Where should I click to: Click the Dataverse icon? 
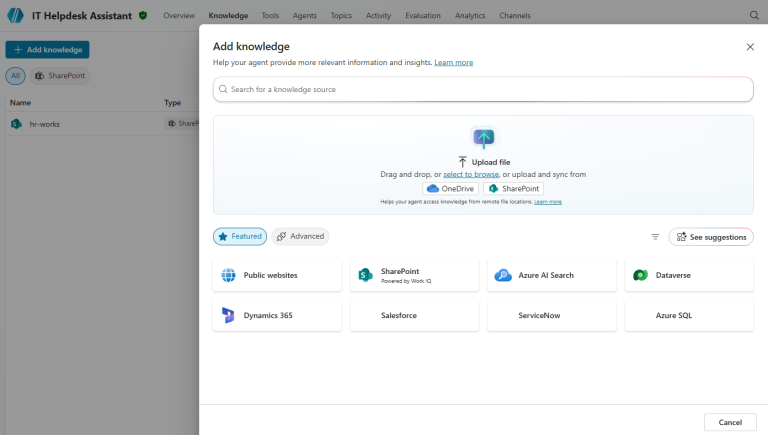coord(640,275)
